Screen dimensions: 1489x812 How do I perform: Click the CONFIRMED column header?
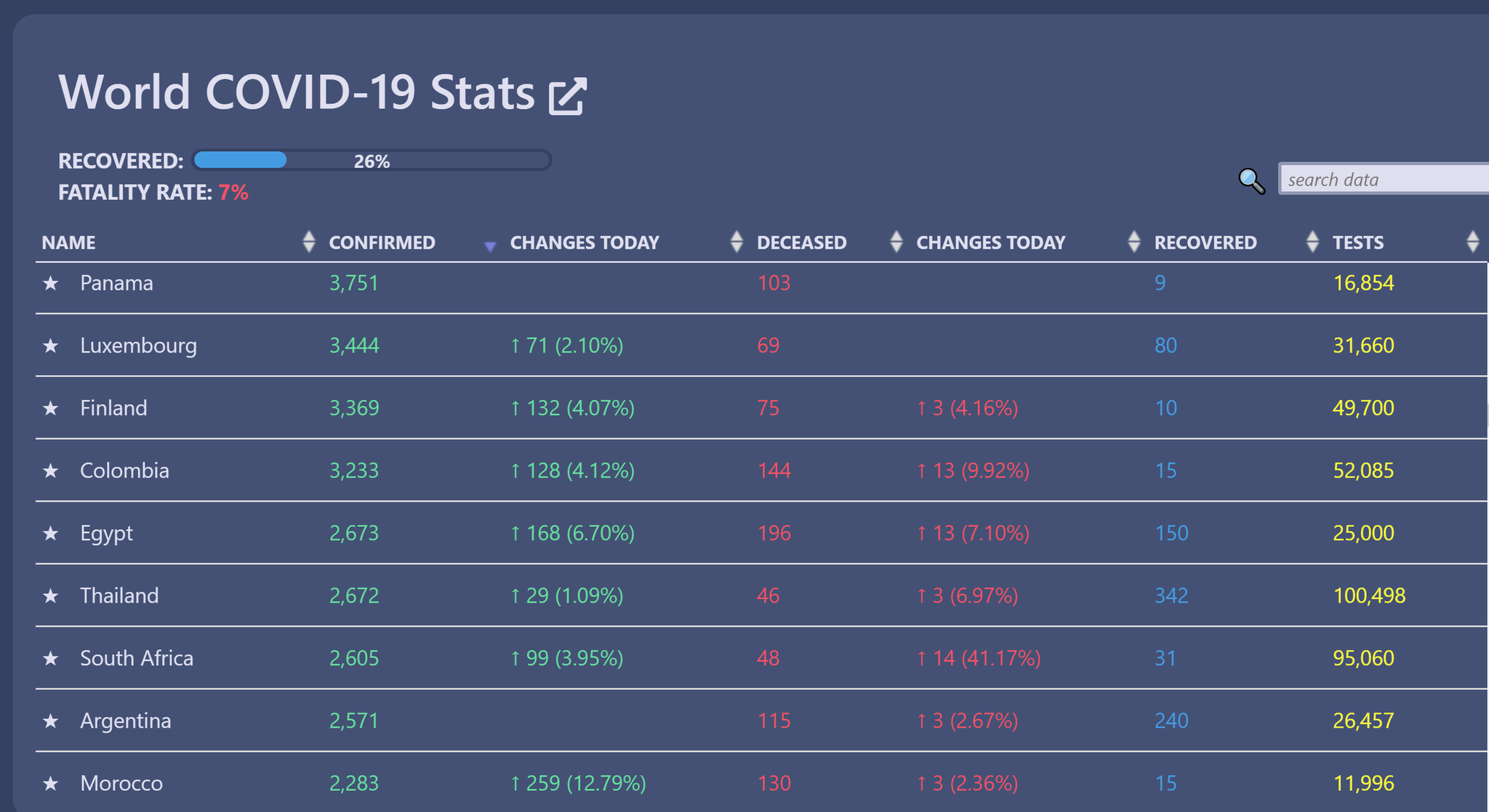coord(382,242)
